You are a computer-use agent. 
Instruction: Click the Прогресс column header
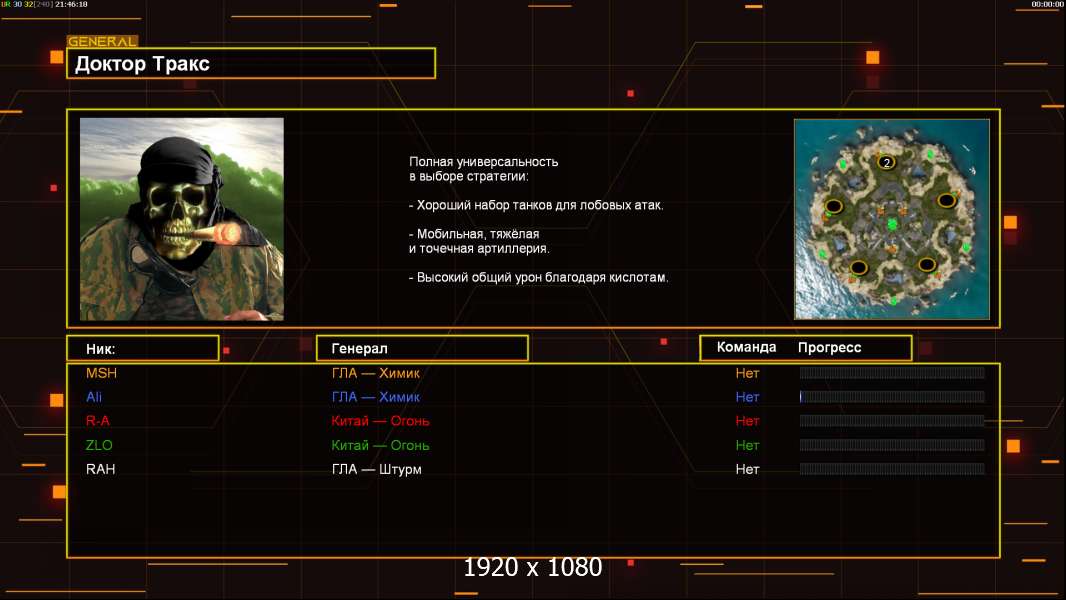pyautogui.click(x=829, y=348)
